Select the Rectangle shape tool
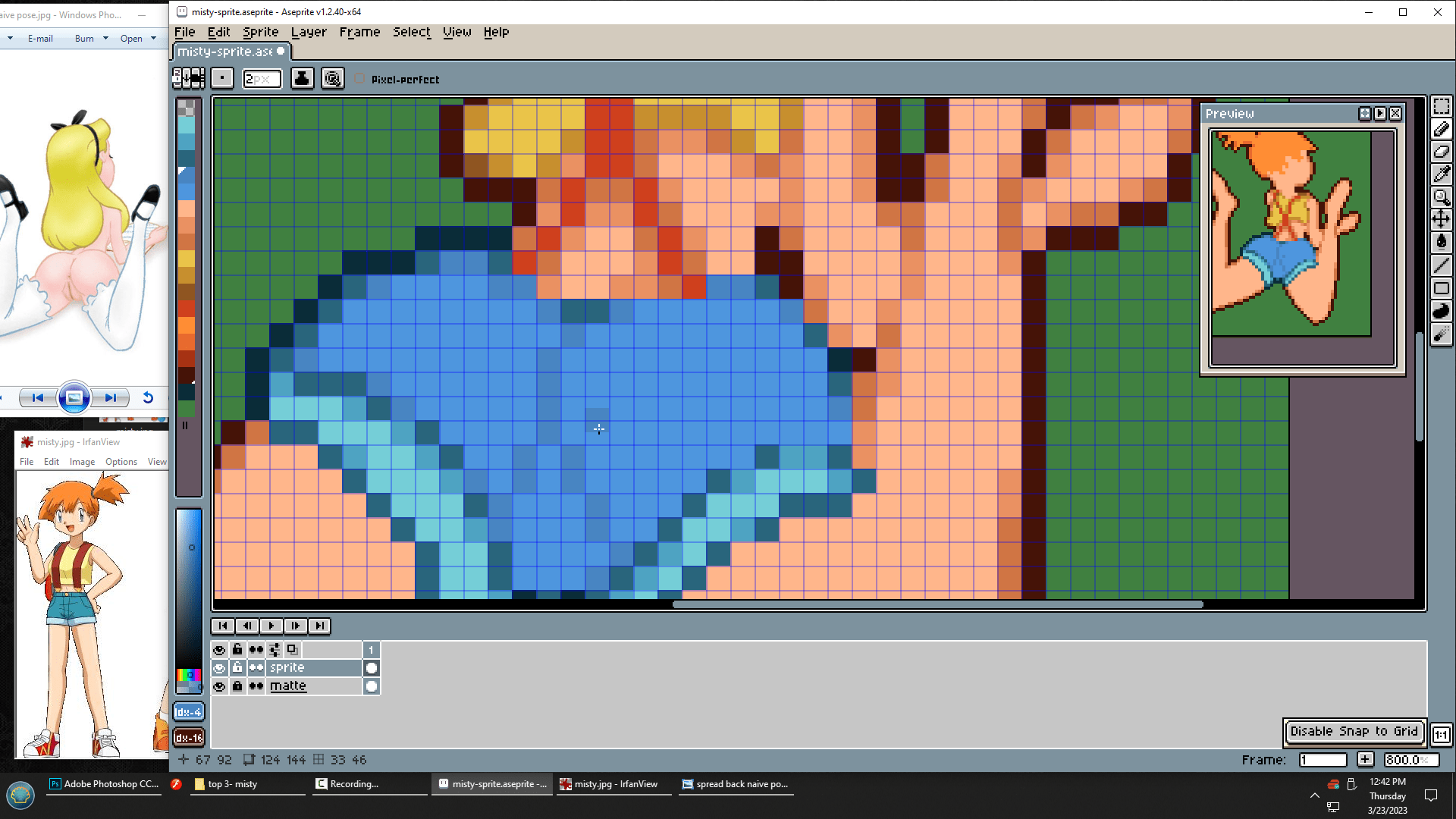This screenshot has height=819, width=1456. coord(1441,288)
